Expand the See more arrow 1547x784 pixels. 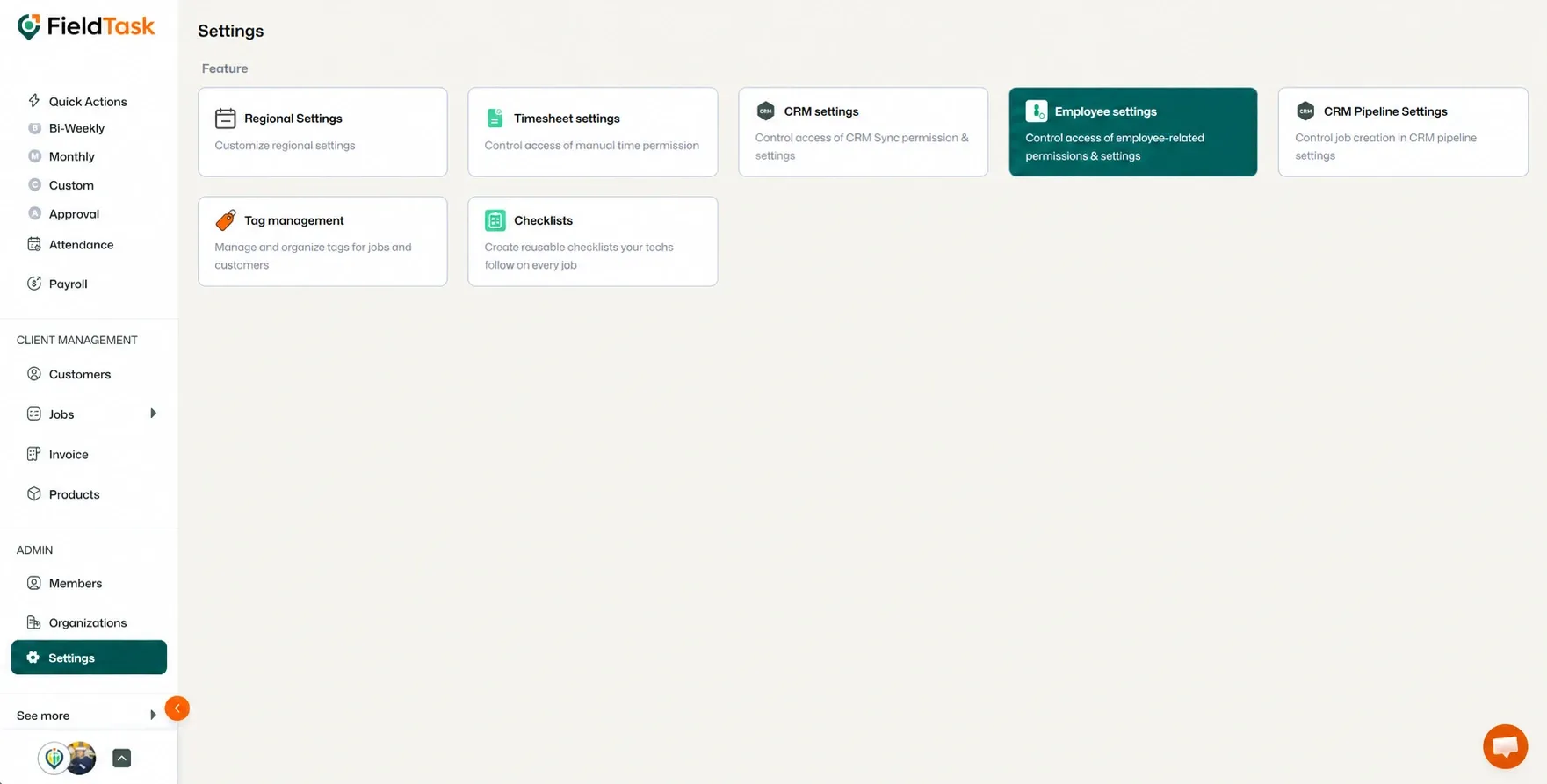[153, 716]
